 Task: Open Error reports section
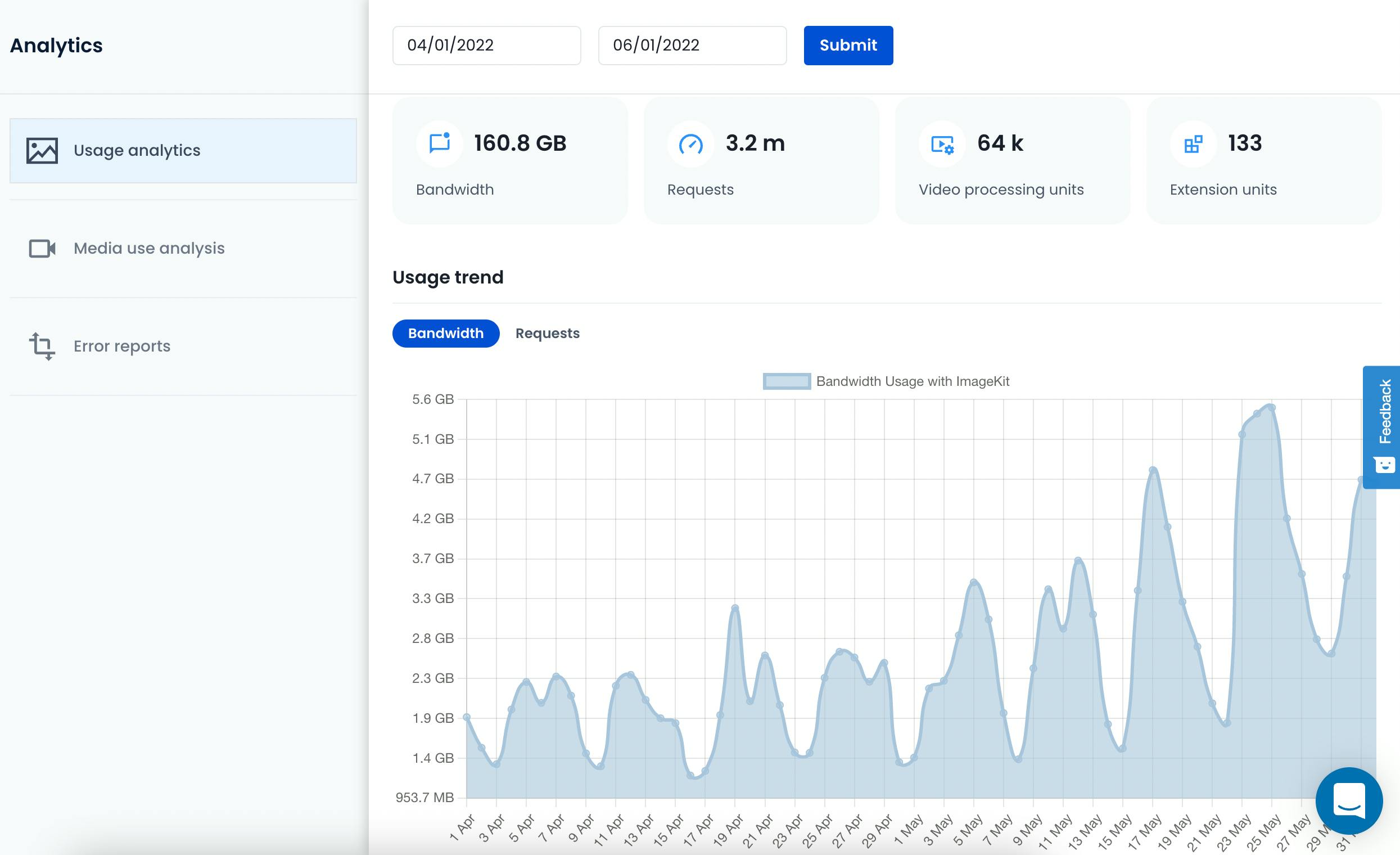(x=121, y=346)
